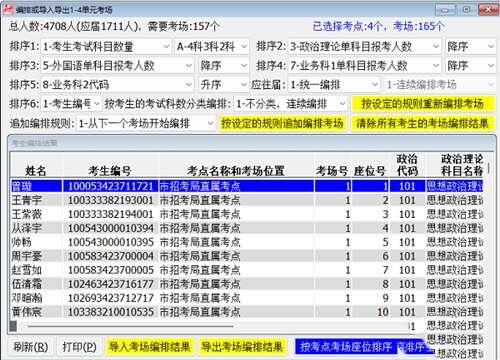Viewport: 500px width, 360px height.
Task: Click the application icon in title bar
Action: click(8, 9)
